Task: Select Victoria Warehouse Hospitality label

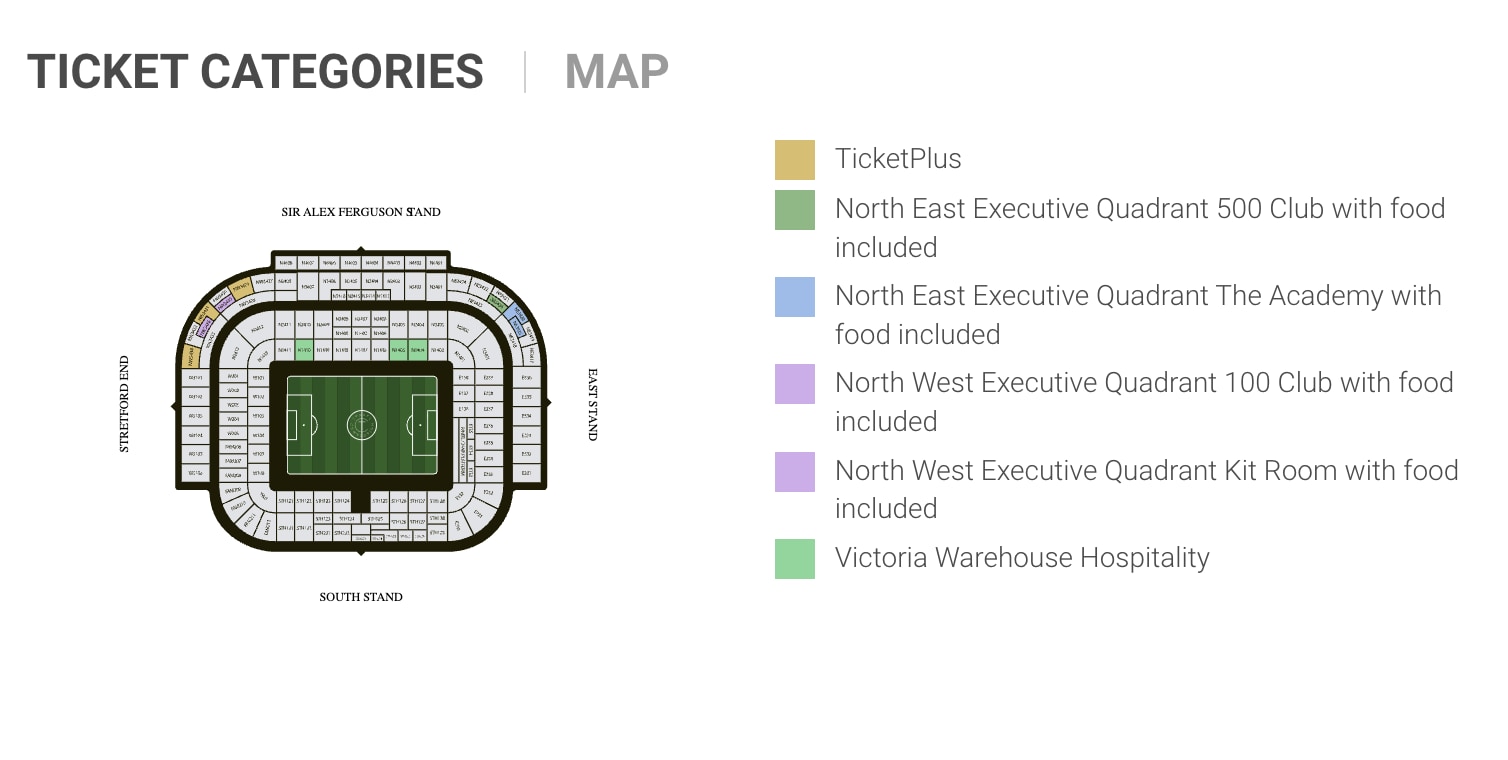Action: point(1022,558)
